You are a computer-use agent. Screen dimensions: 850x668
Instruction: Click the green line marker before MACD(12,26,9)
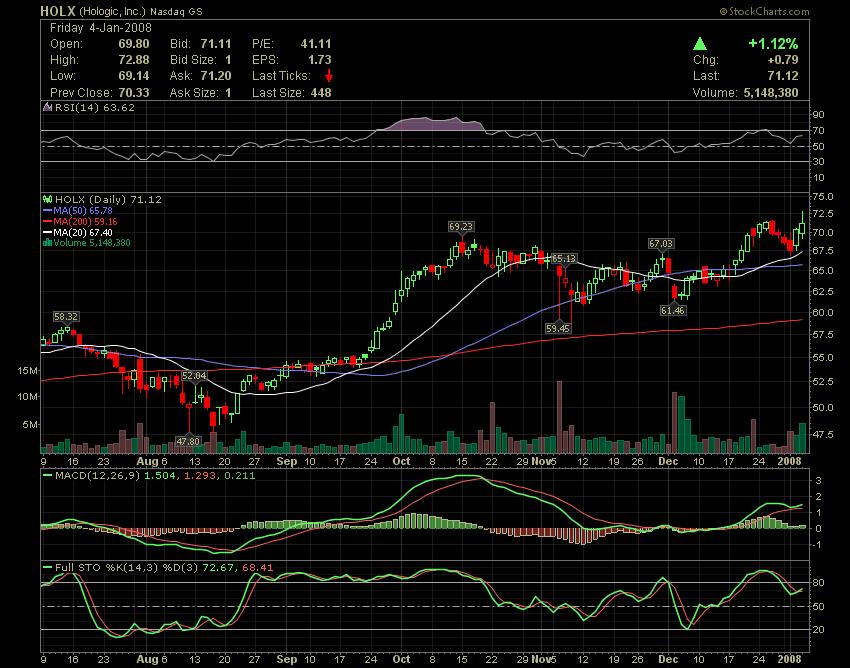48,476
